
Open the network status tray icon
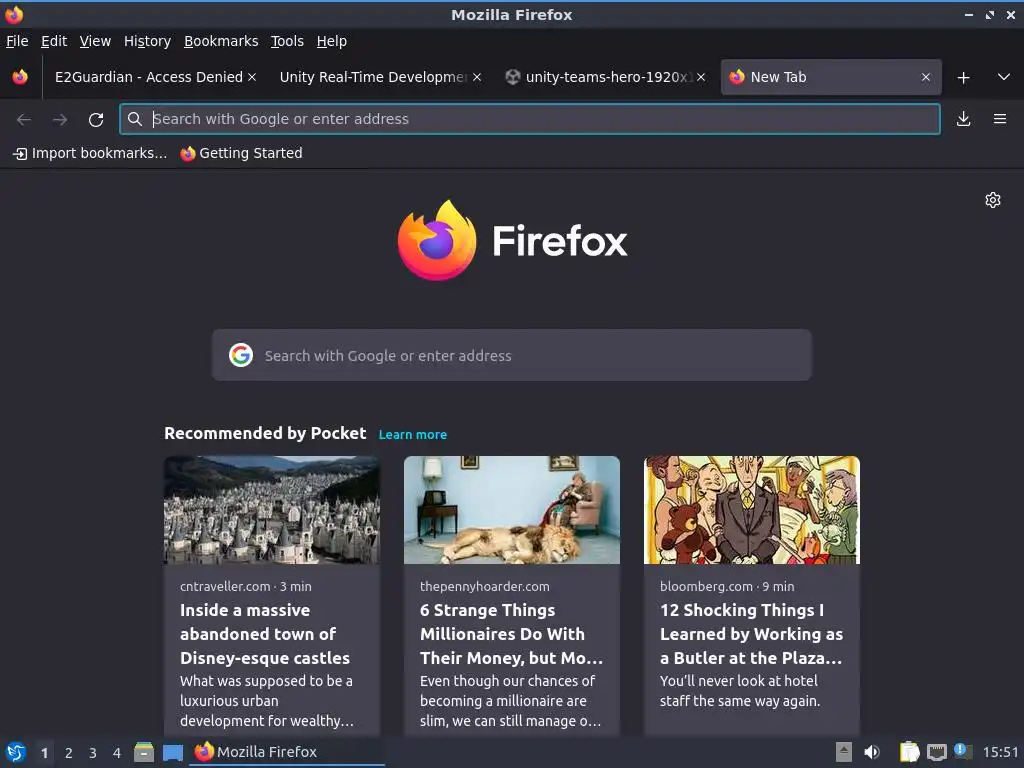(x=936, y=752)
